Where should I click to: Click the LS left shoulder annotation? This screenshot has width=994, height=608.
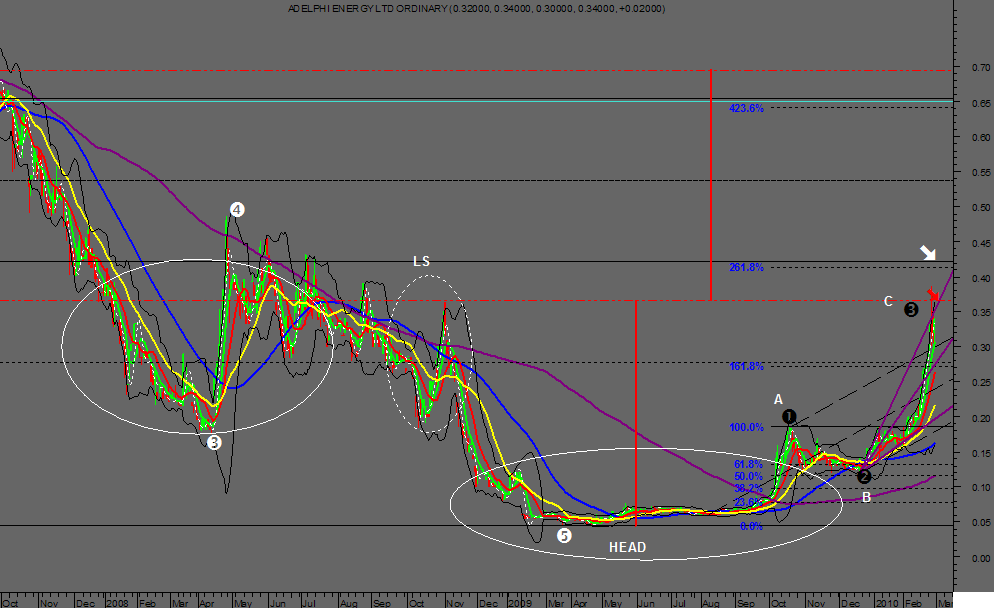point(421,261)
